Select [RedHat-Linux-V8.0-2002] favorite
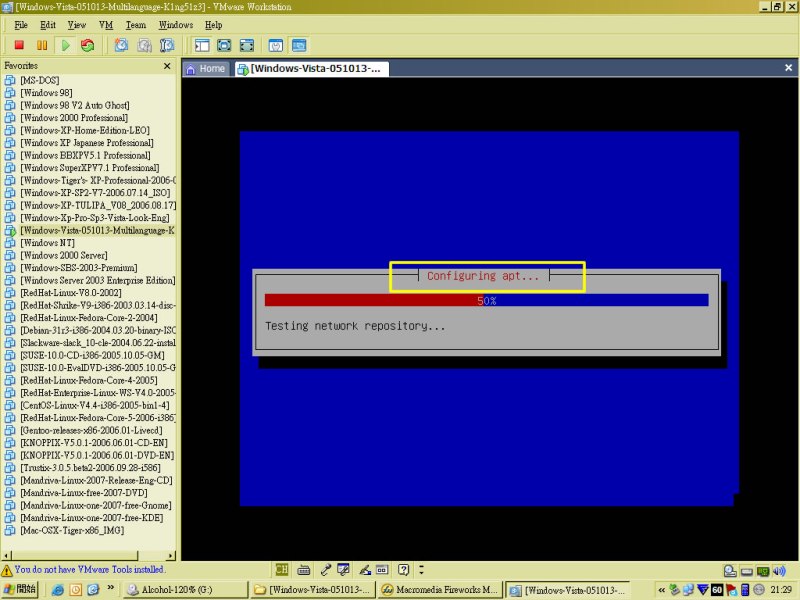The width and height of the screenshot is (800, 600). click(71, 293)
